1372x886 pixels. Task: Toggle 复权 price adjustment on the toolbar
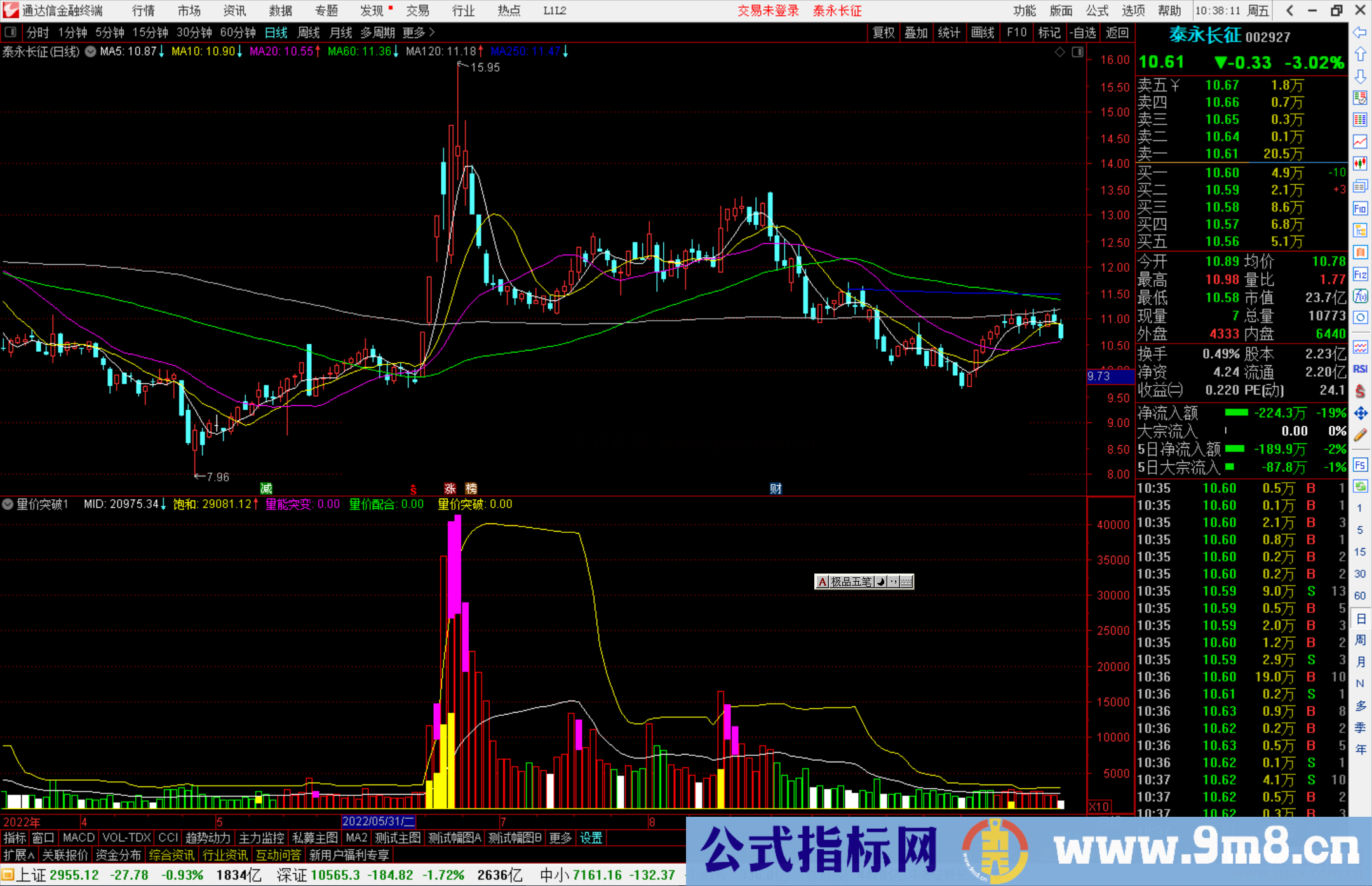click(884, 32)
